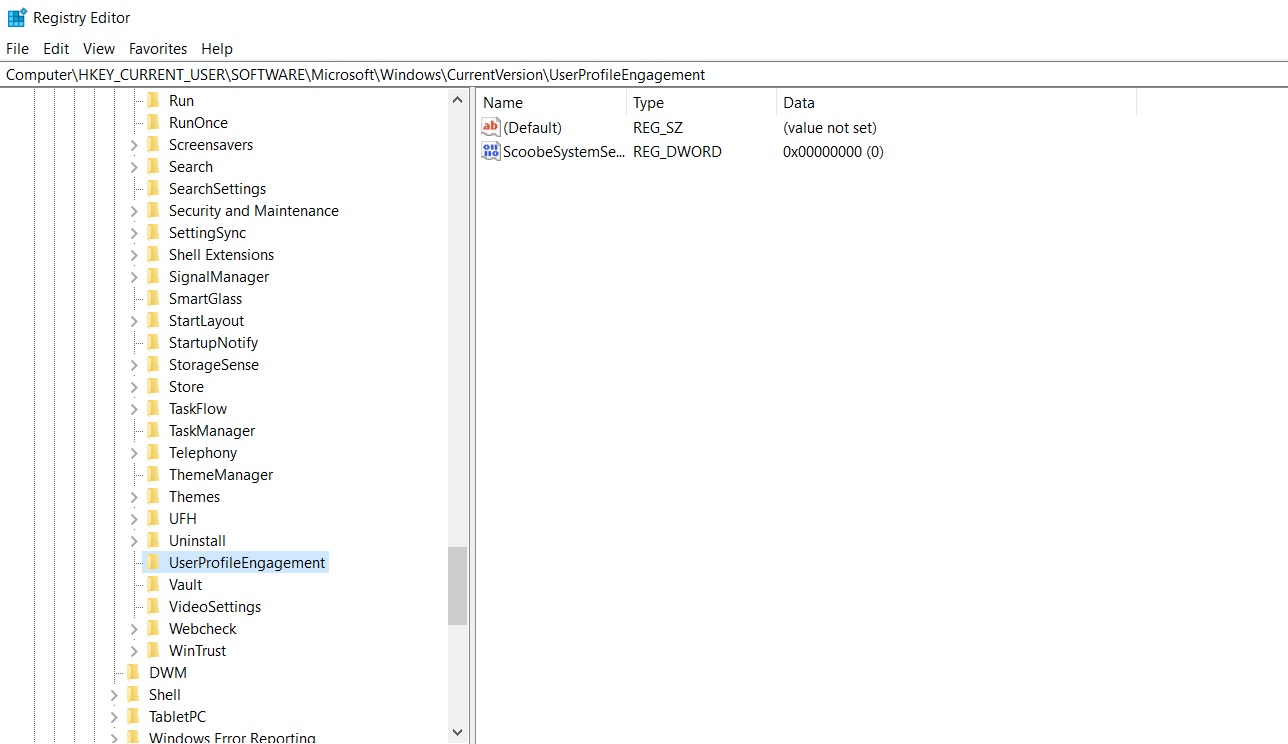Expand the SettingSync key
Image resolution: width=1288 pixels, height=744 pixels.
134,233
